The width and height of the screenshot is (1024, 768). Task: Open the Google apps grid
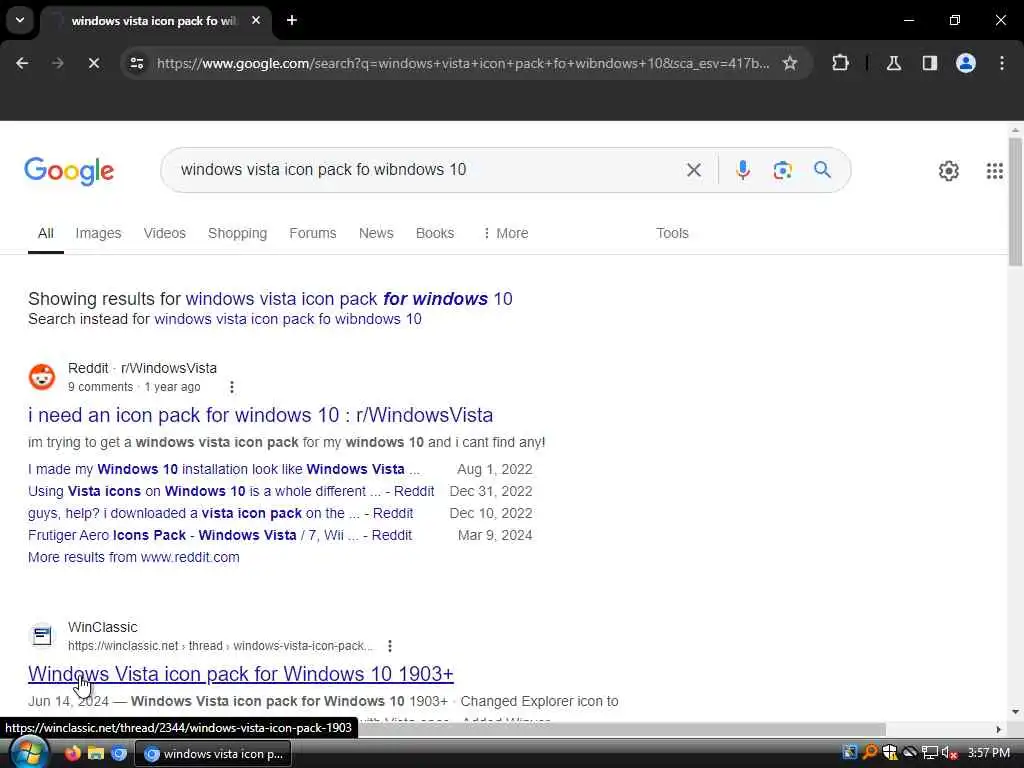click(995, 171)
